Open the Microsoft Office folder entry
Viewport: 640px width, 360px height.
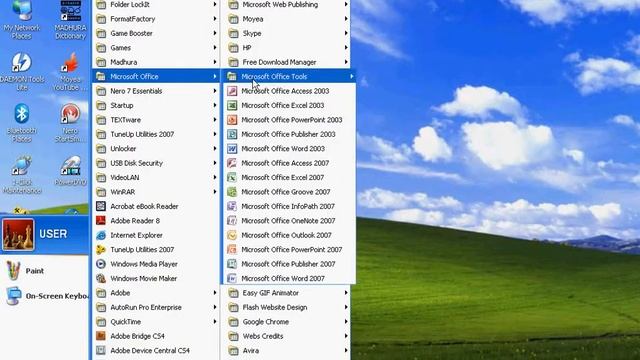click(x=156, y=76)
